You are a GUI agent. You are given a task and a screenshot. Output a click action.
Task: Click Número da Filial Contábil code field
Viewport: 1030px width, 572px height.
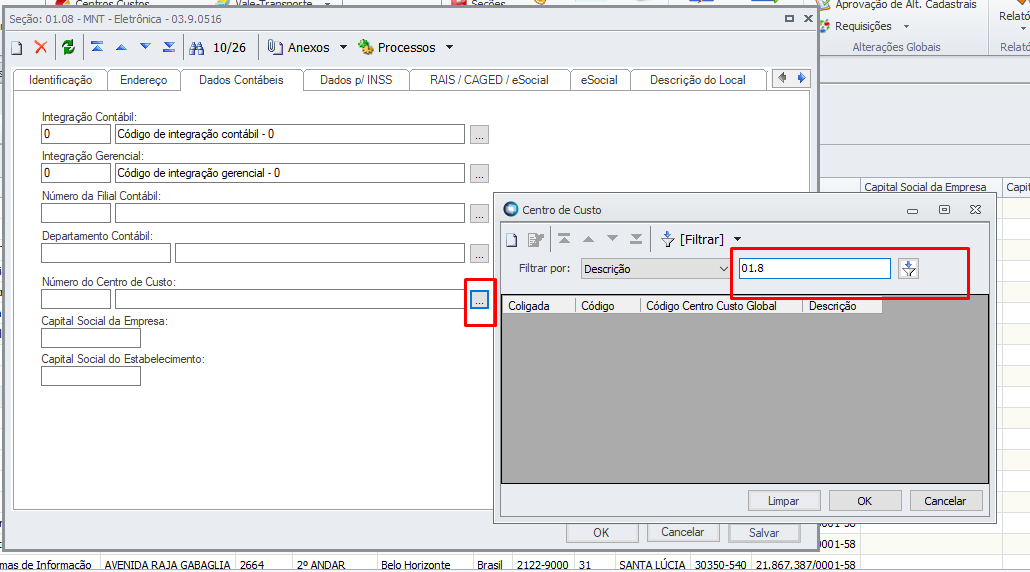pos(76,213)
